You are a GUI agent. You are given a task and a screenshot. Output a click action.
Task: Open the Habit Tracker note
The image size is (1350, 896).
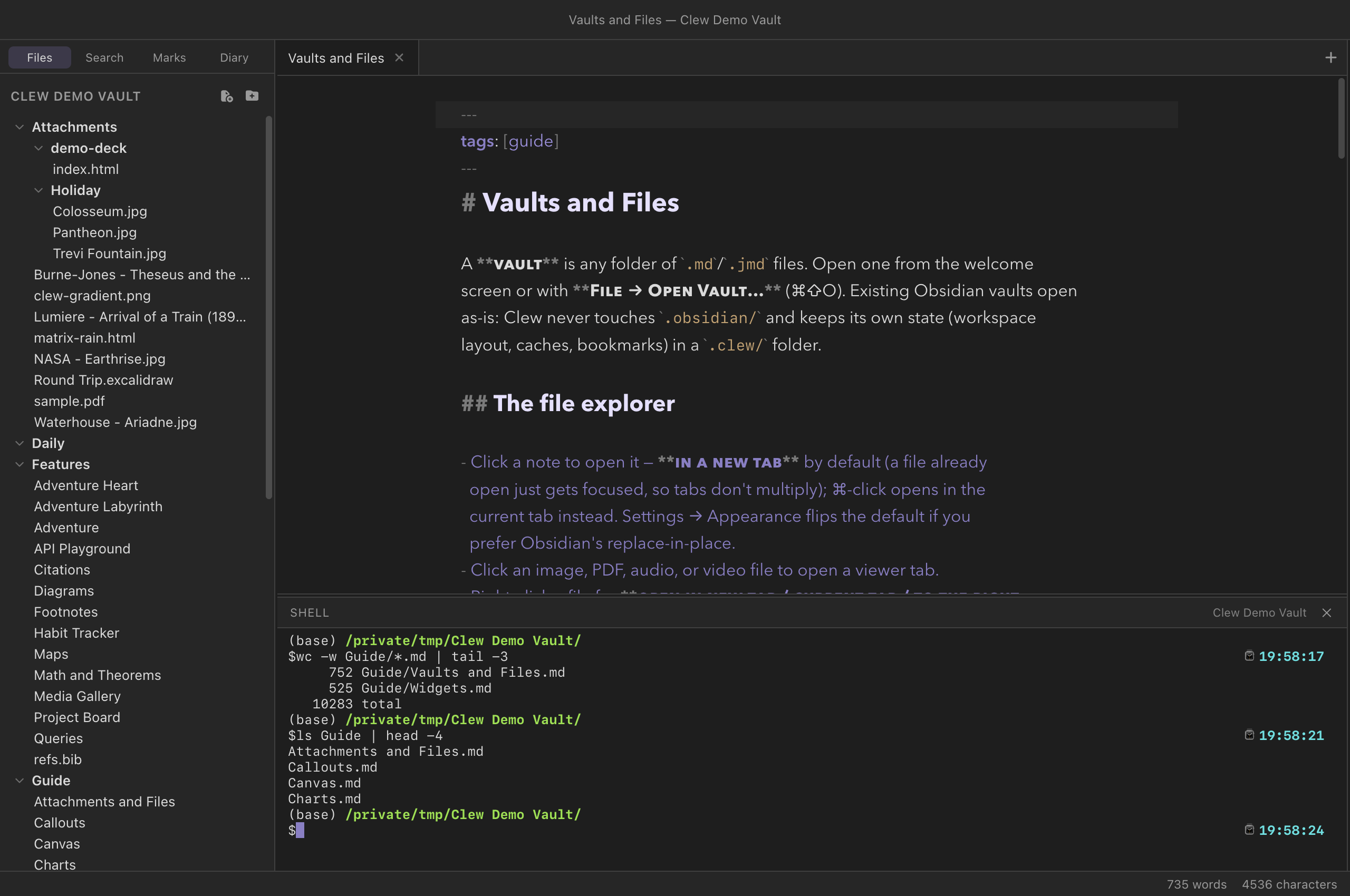pos(76,634)
